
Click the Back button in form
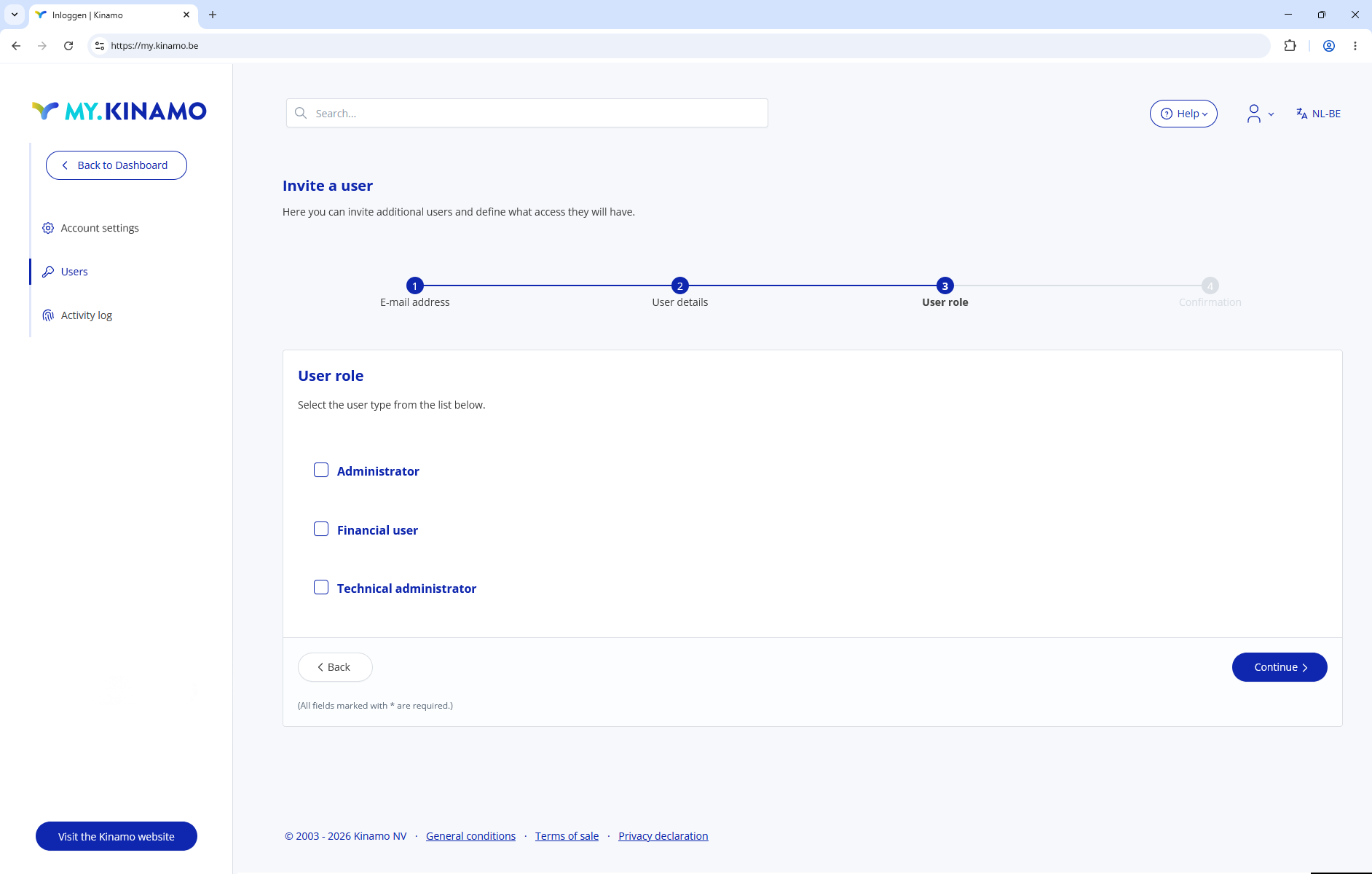335,667
